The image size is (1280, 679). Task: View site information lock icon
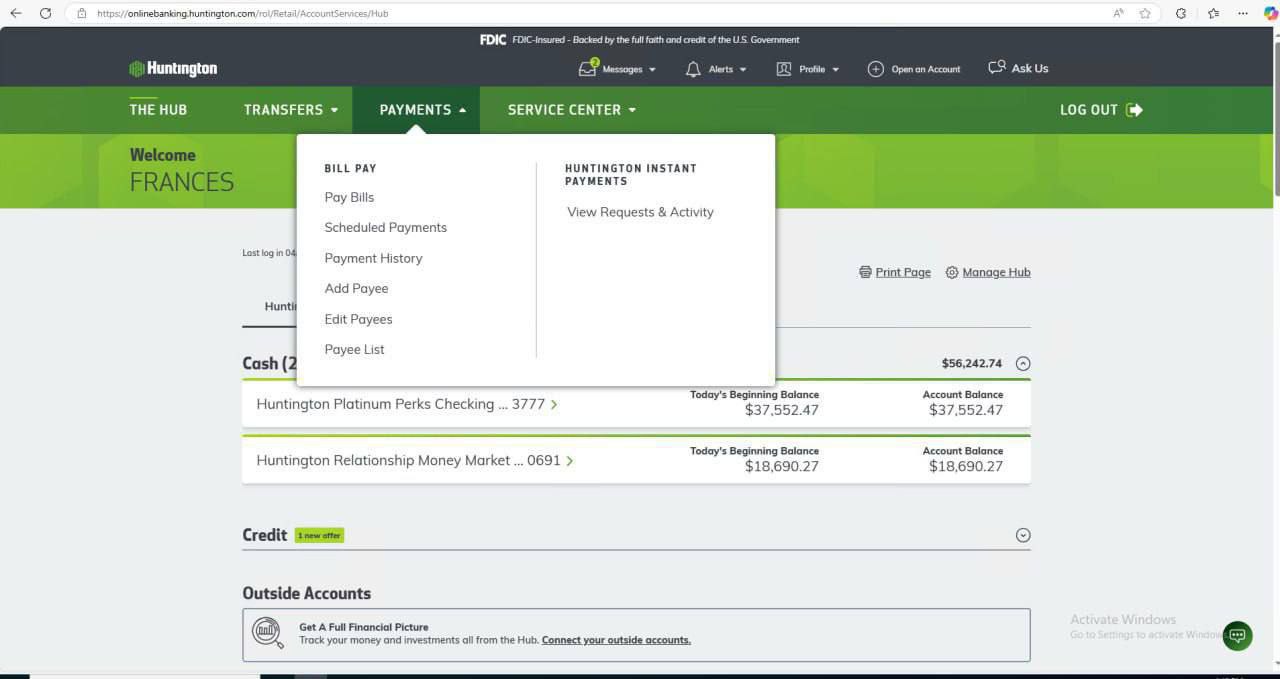[82, 13]
